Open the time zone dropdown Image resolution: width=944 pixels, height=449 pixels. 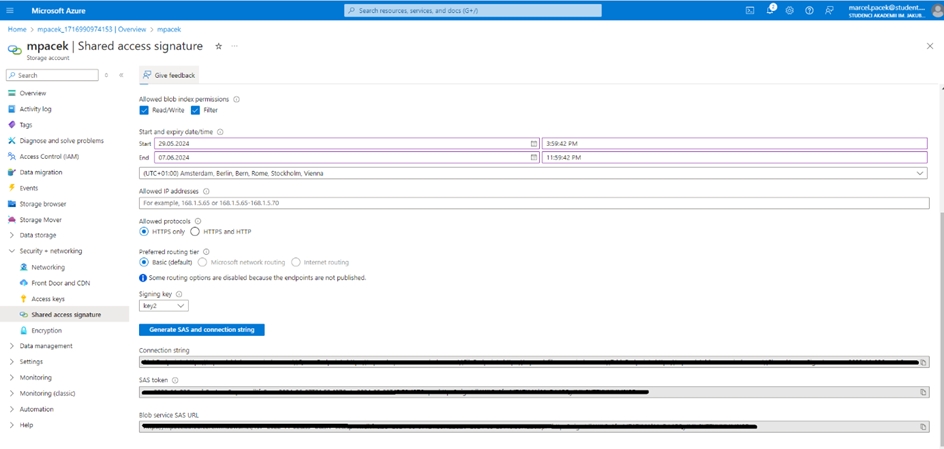point(533,173)
